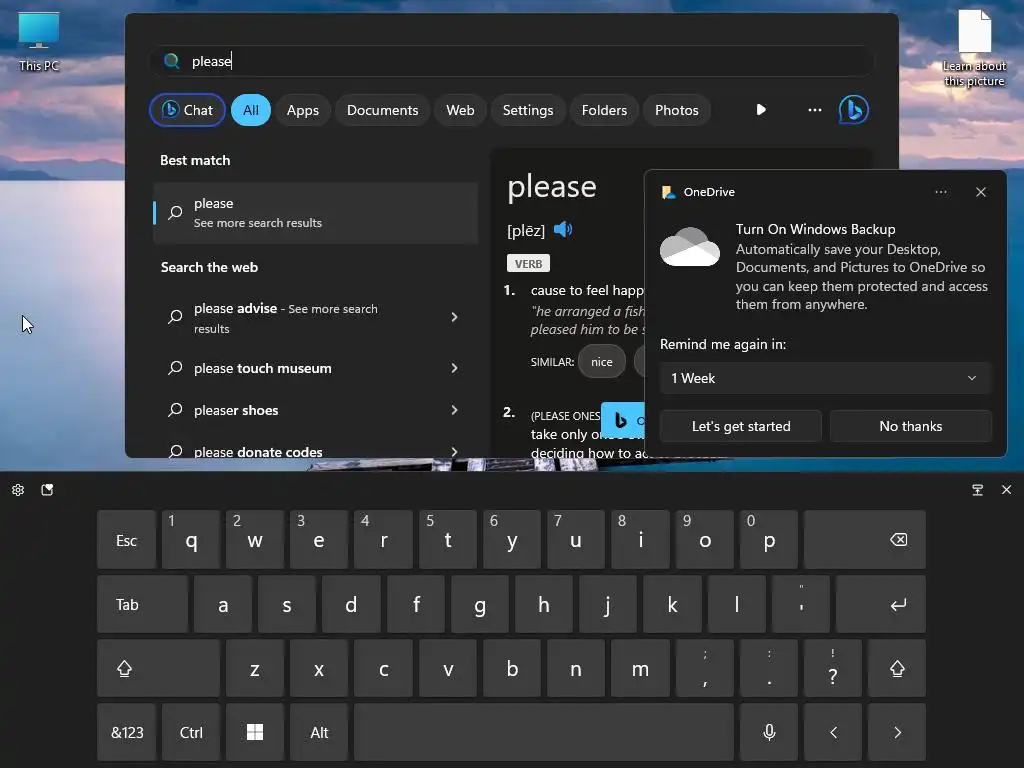Tap the Esc key
1024x768 pixels.
tap(127, 539)
